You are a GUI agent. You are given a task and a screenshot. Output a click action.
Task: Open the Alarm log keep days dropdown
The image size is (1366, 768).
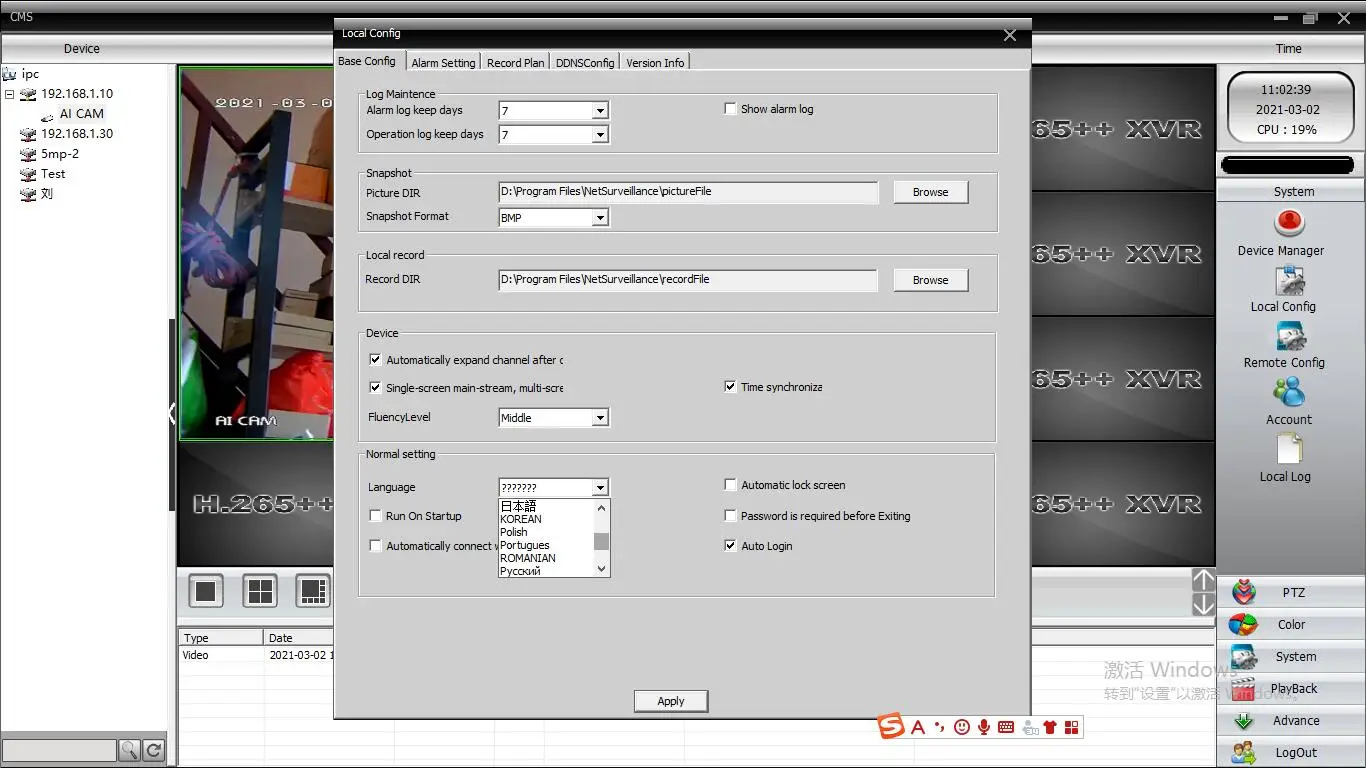coord(600,111)
